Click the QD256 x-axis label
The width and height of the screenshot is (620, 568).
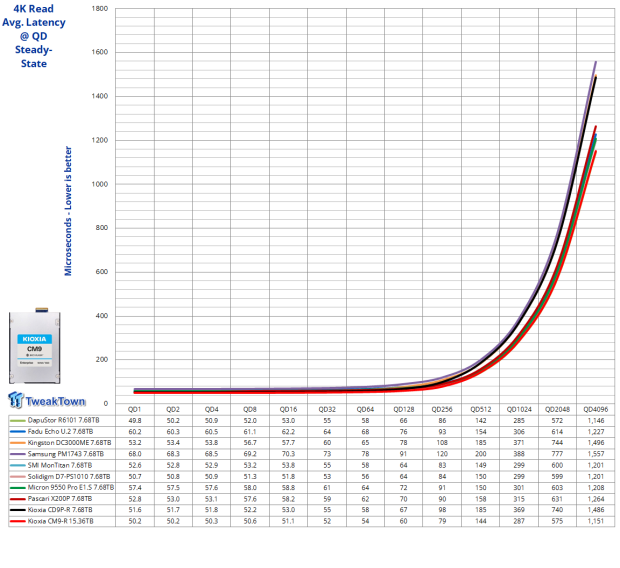(442, 409)
